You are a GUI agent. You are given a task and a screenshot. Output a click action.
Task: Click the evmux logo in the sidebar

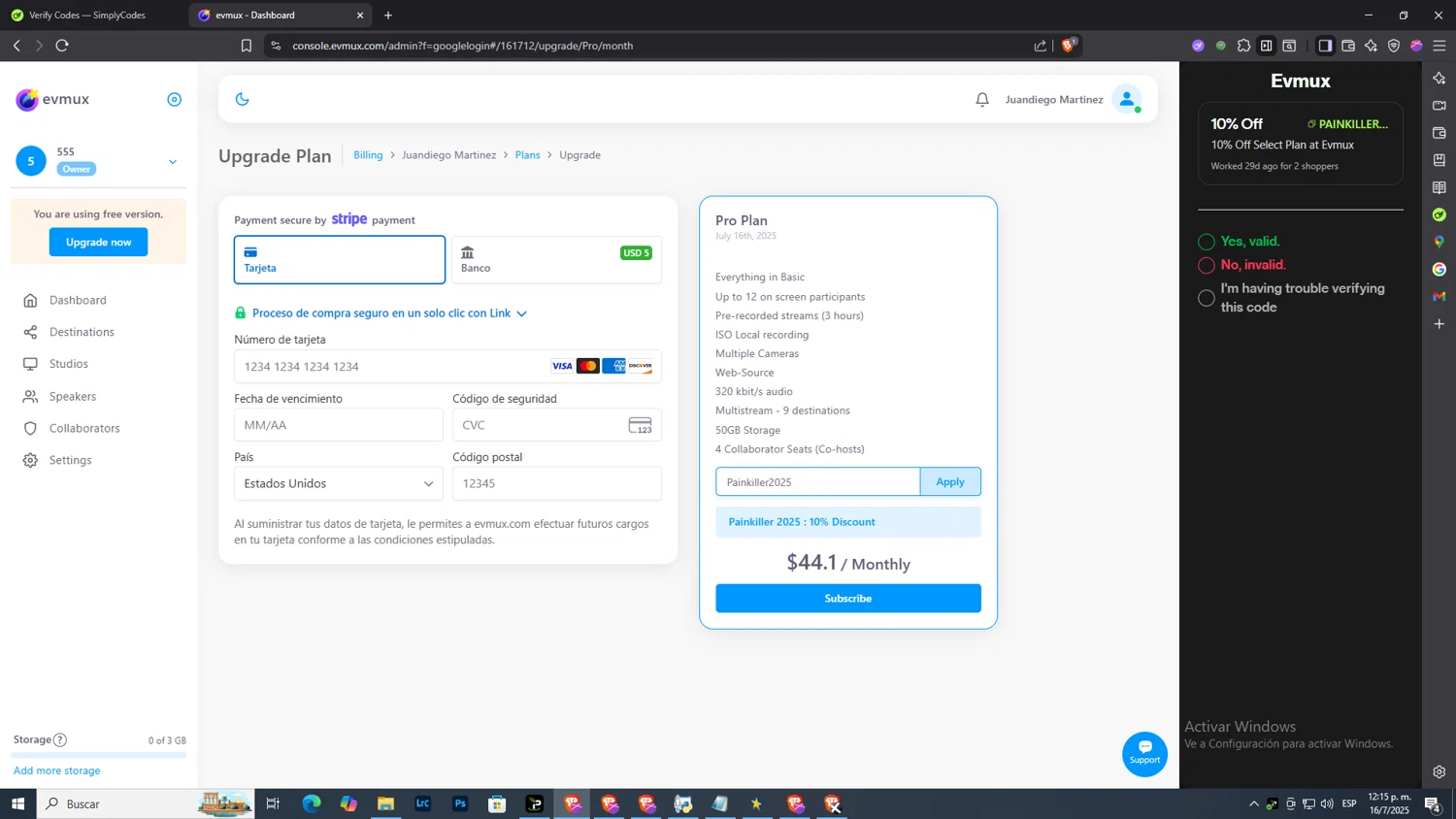click(x=52, y=99)
